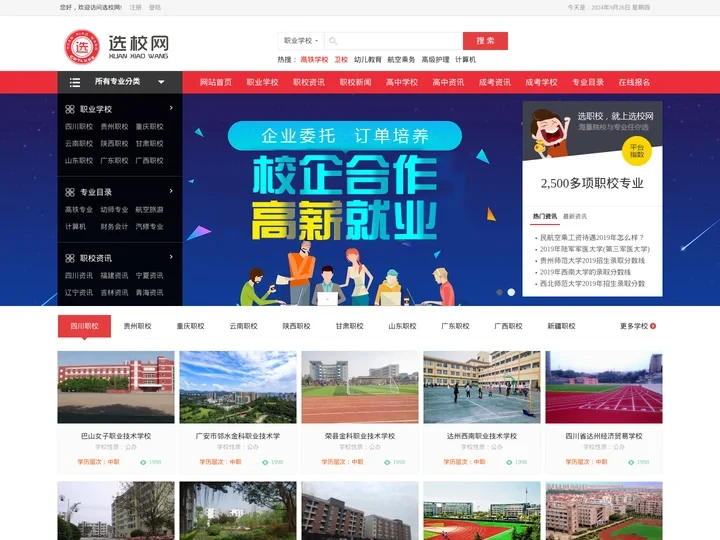720x540 pixels.
Task: Open the 荣县金科职业技术学校 sports field thumbnail
Action: coord(360,387)
